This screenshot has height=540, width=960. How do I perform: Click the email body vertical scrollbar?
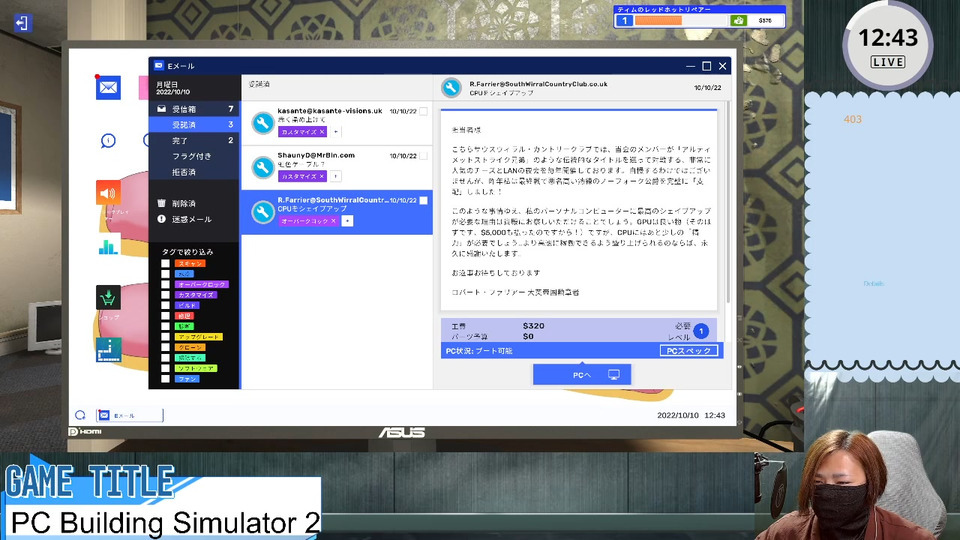pyautogui.click(x=727, y=202)
